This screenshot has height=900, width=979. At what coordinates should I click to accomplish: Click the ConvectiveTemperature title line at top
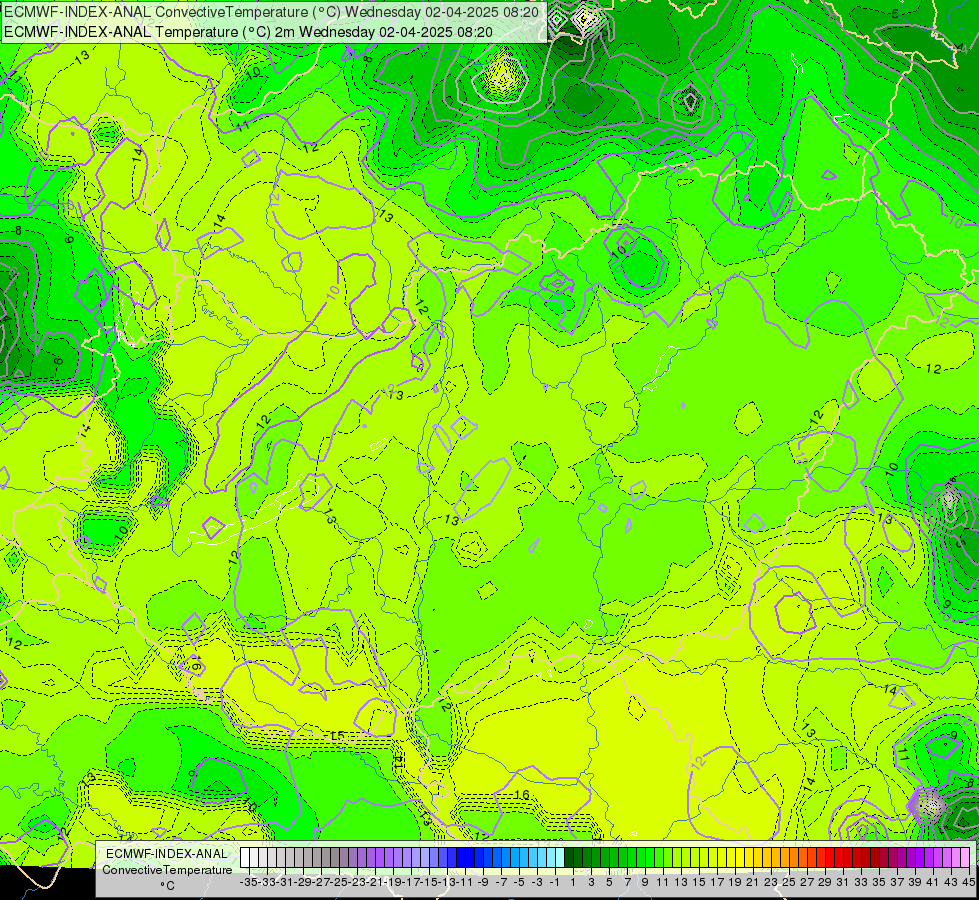click(x=272, y=12)
